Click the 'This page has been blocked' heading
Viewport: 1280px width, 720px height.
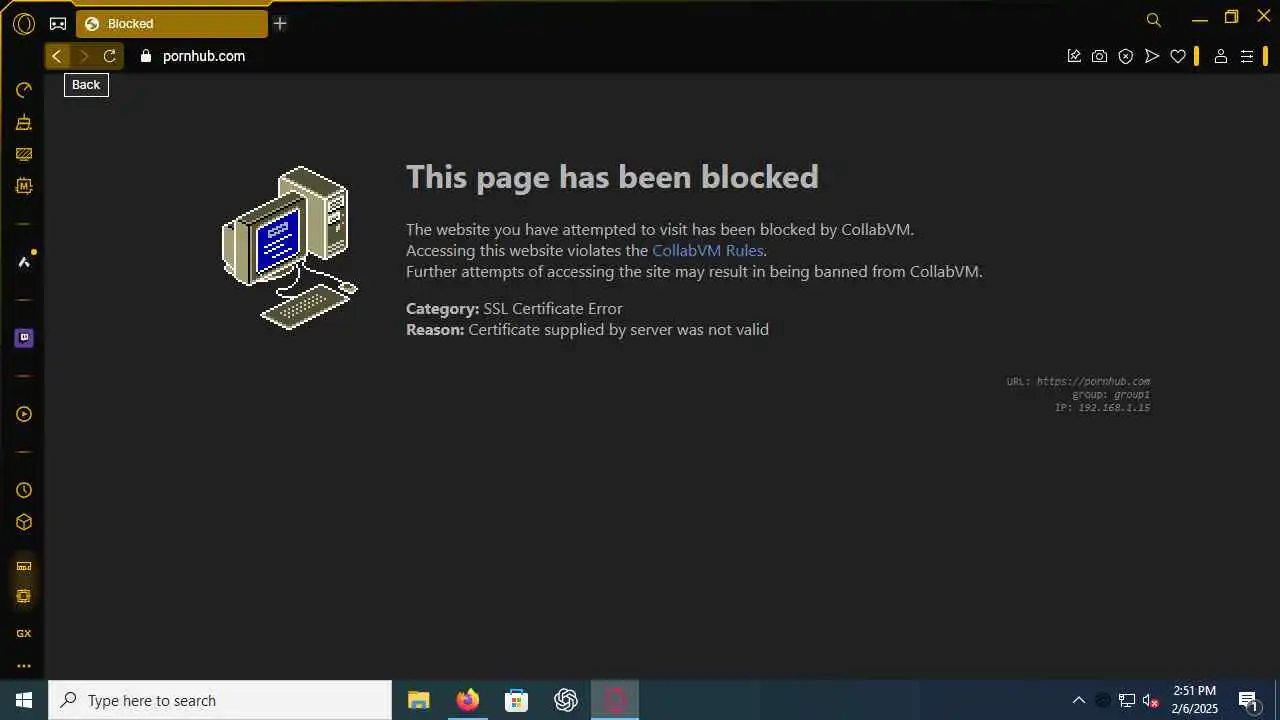click(x=612, y=177)
